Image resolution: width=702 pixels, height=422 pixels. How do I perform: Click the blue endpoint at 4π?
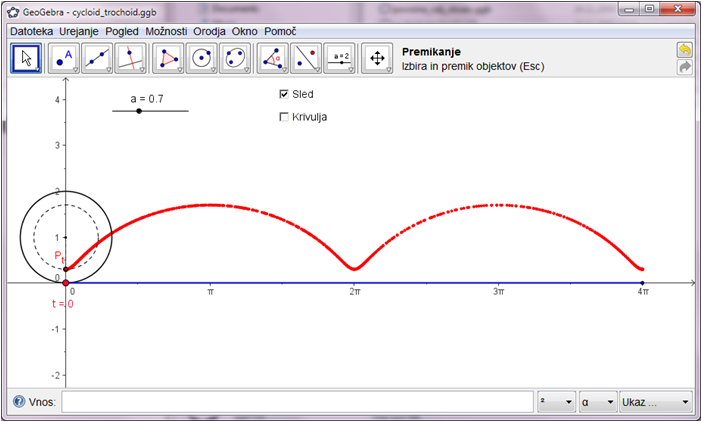click(642, 283)
